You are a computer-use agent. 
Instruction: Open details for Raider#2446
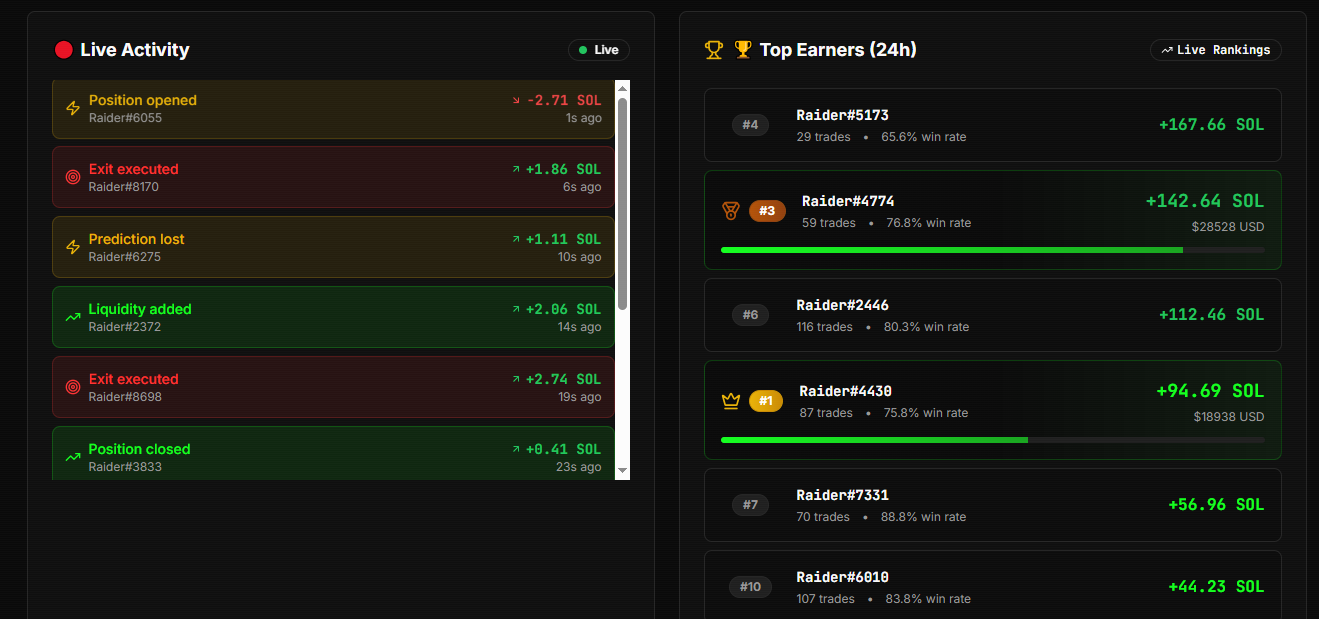click(x=992, y=314)
